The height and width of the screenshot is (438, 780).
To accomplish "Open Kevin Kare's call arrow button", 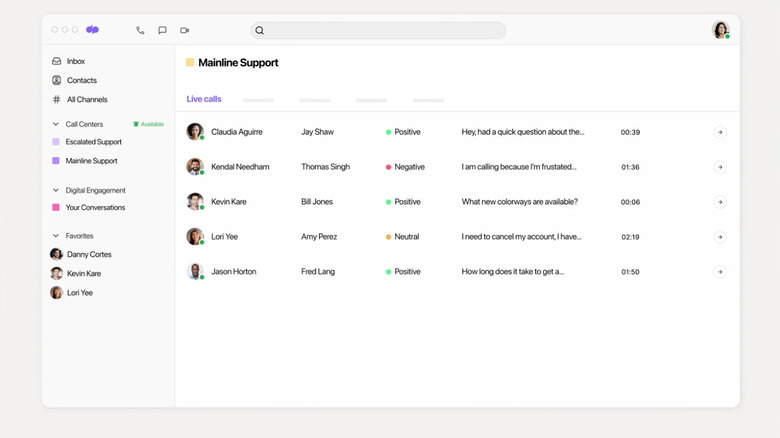I will [720, 202].
